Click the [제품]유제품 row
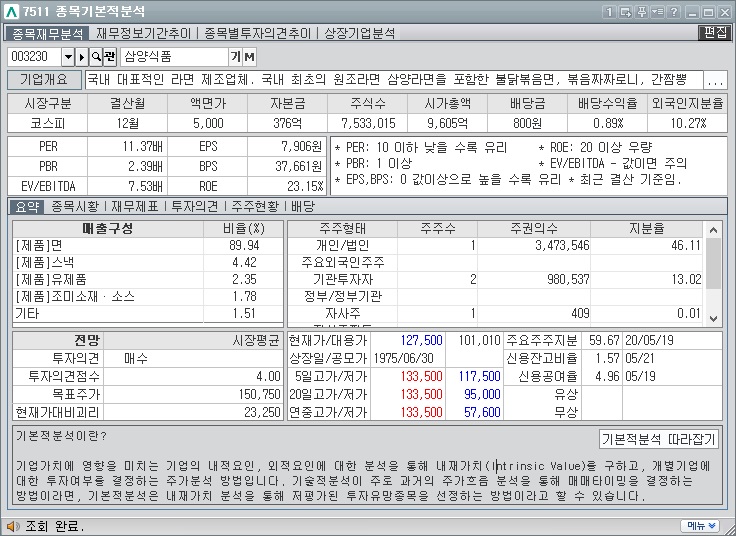Image resolution: width=736 pixels, height=536 pixels. click(x=148, y=280)
